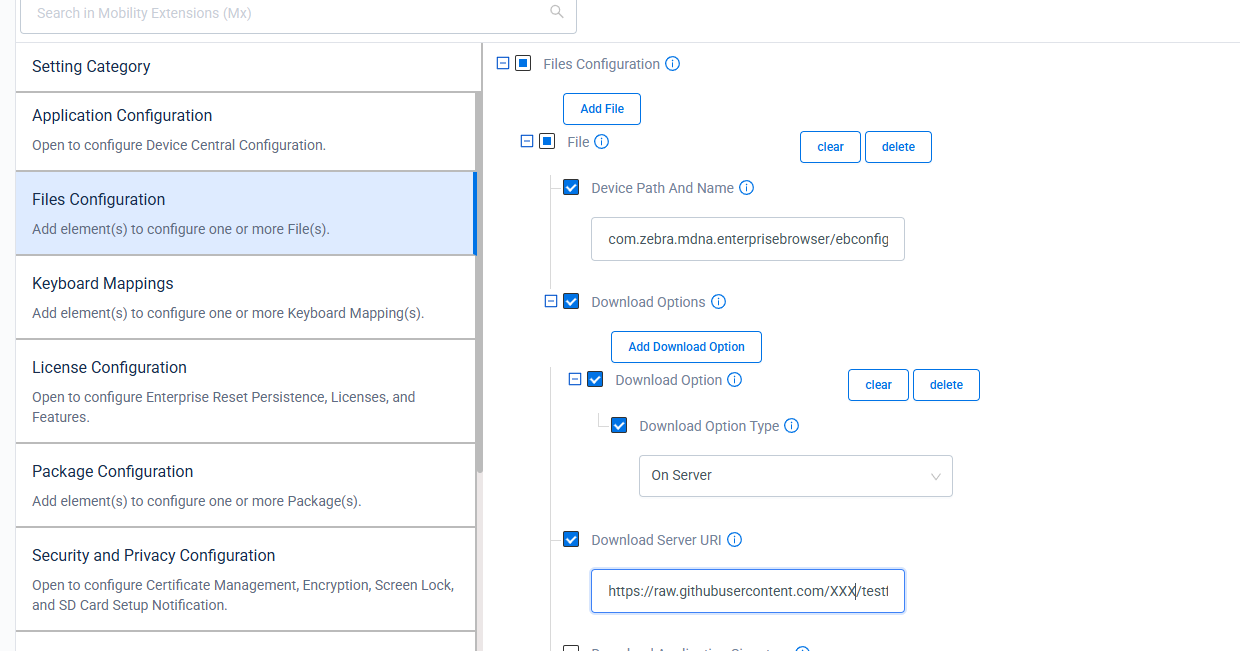Screen dimensions: 1240x651
Task: Click delete button for Download Option
Action: pos(946,385)
